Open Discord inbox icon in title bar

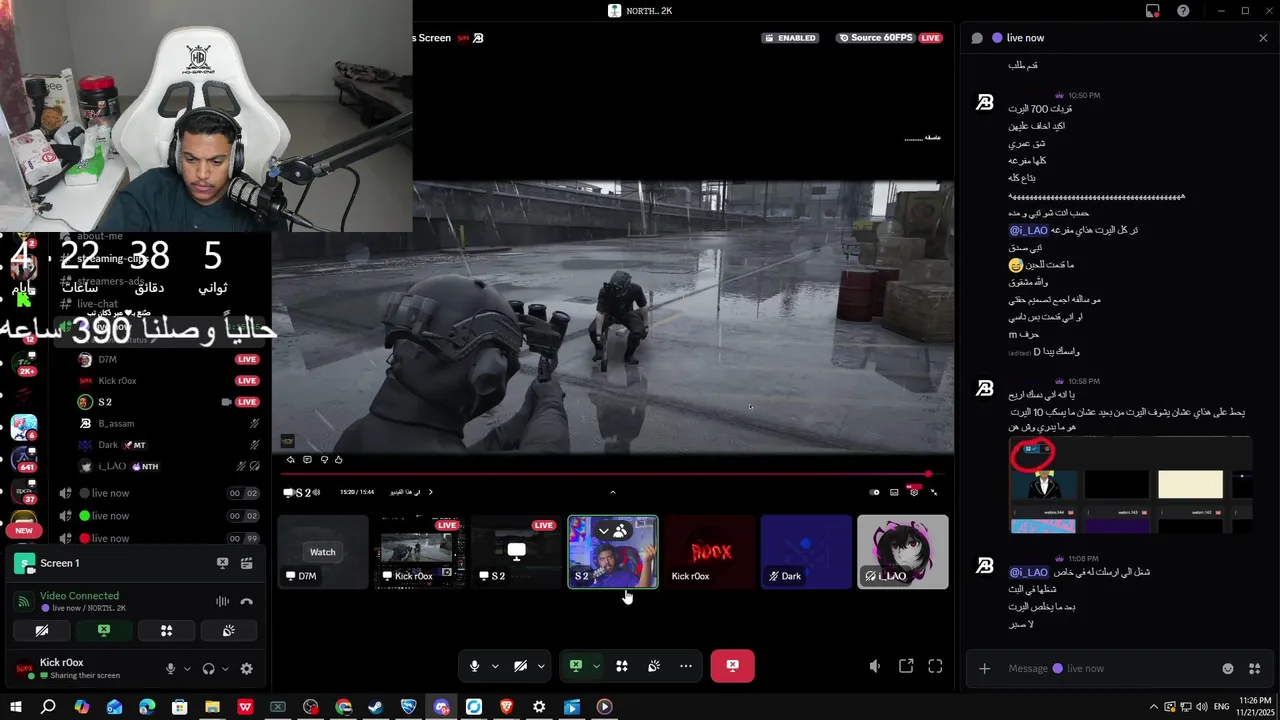[1153, 11]
